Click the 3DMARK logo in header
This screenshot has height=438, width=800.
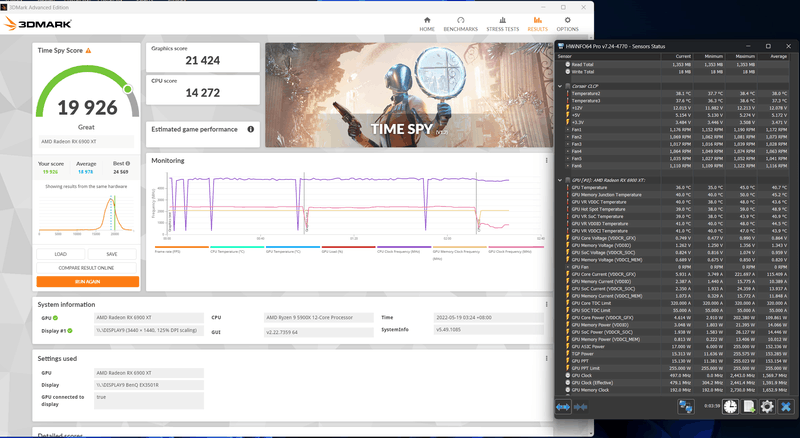tap(38, 23)
